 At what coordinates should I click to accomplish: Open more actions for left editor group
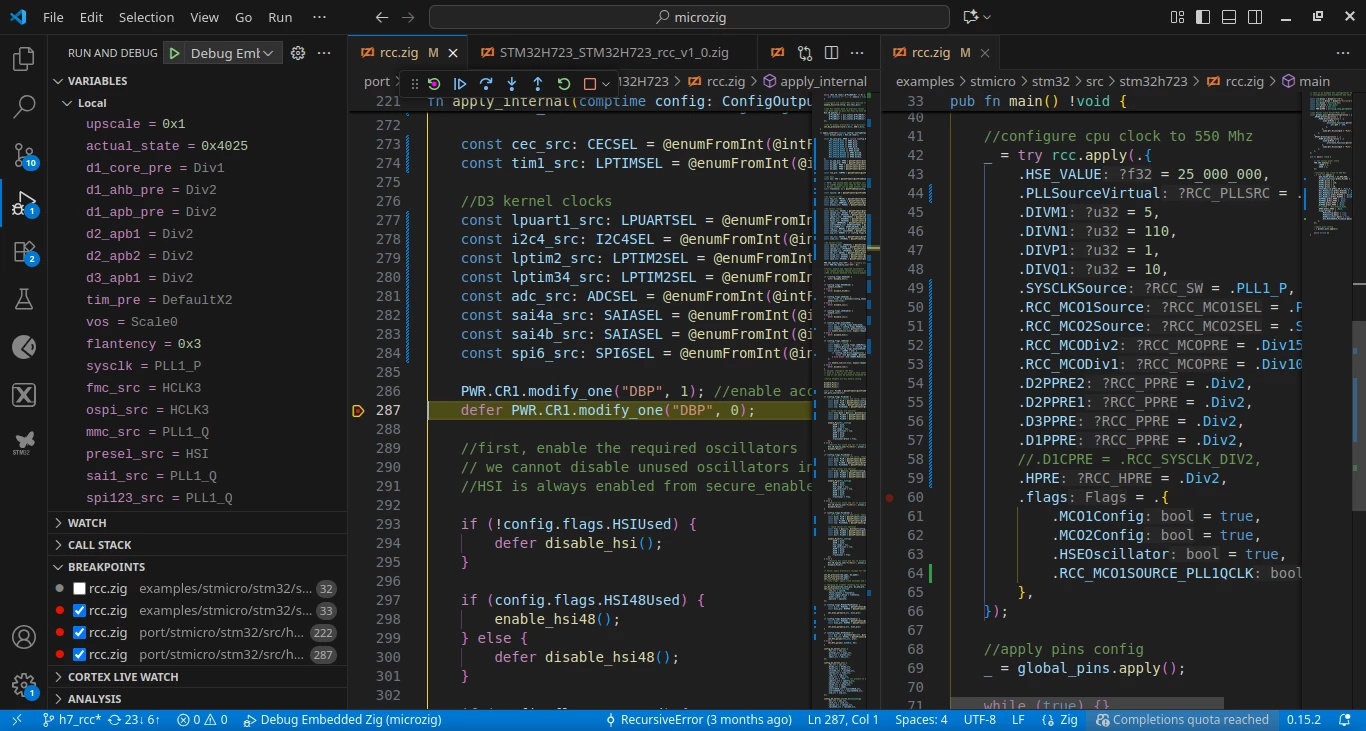pos(857,53)
